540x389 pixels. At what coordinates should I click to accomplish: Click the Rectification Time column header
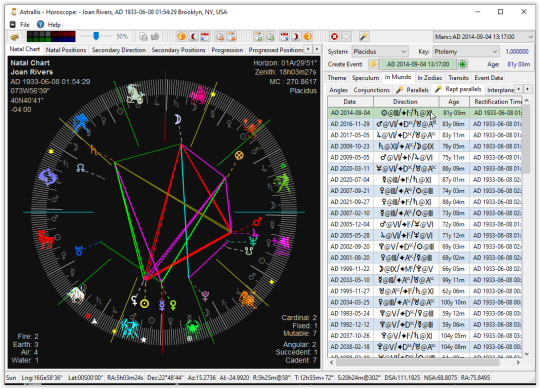click(x=496, y=102)
